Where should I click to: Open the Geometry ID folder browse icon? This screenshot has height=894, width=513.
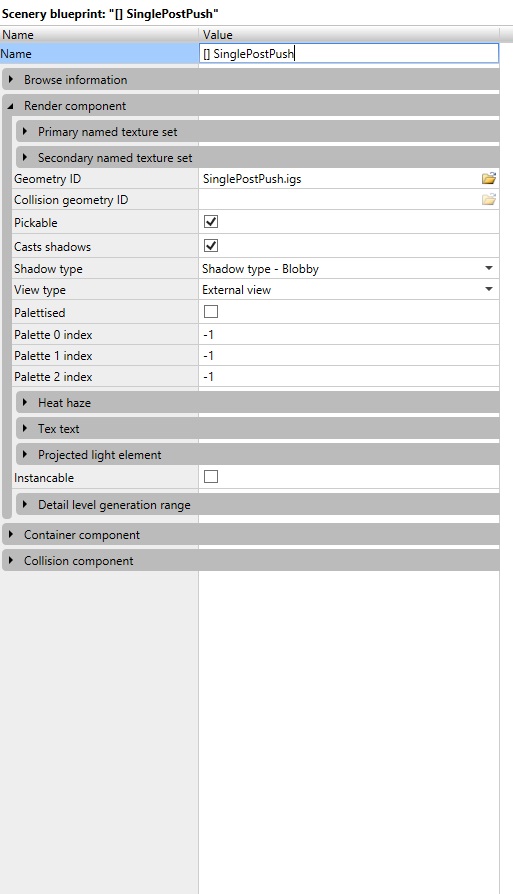[x=489, y=178]
